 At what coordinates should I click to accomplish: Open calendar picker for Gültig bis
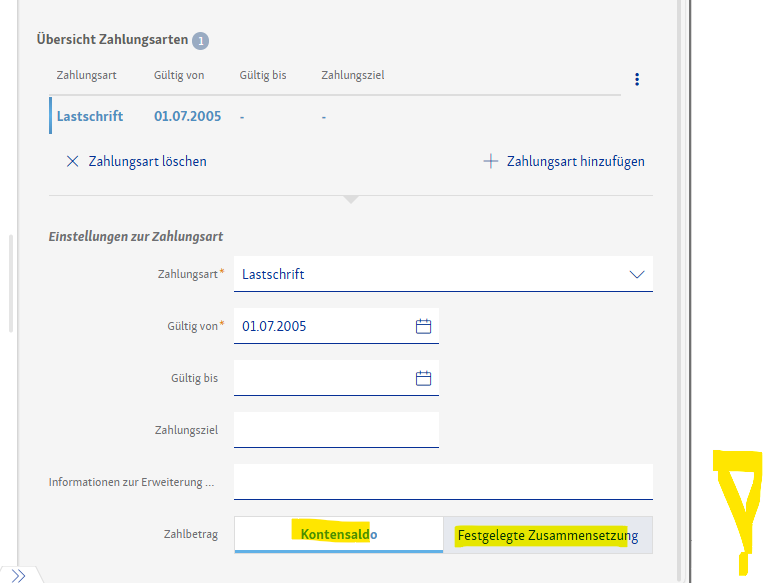423,378
